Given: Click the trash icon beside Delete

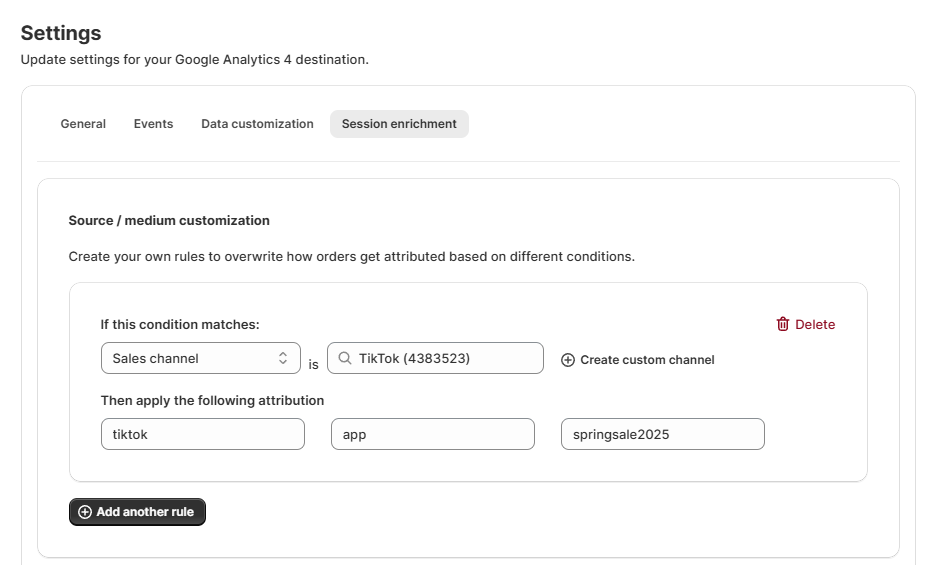Looking at the screenshot, I should tap(783, 324).
